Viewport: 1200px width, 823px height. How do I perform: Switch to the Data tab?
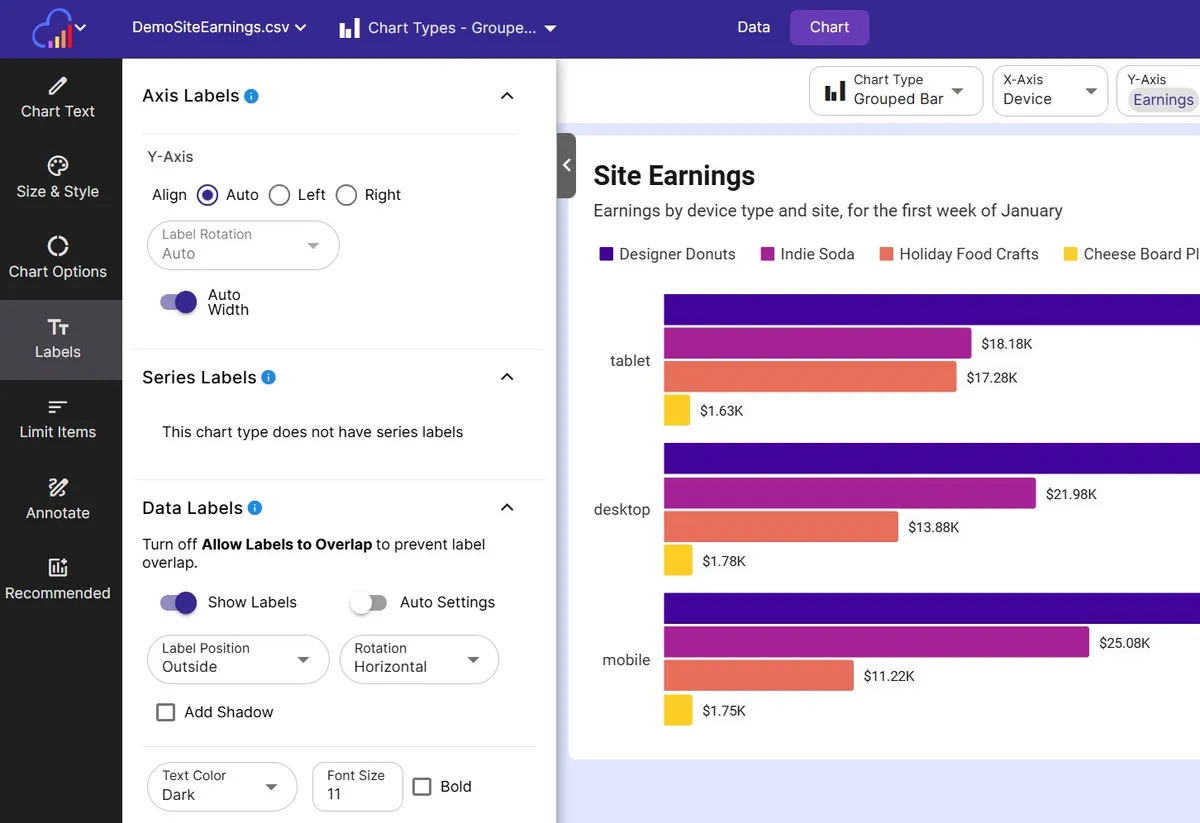754,27
